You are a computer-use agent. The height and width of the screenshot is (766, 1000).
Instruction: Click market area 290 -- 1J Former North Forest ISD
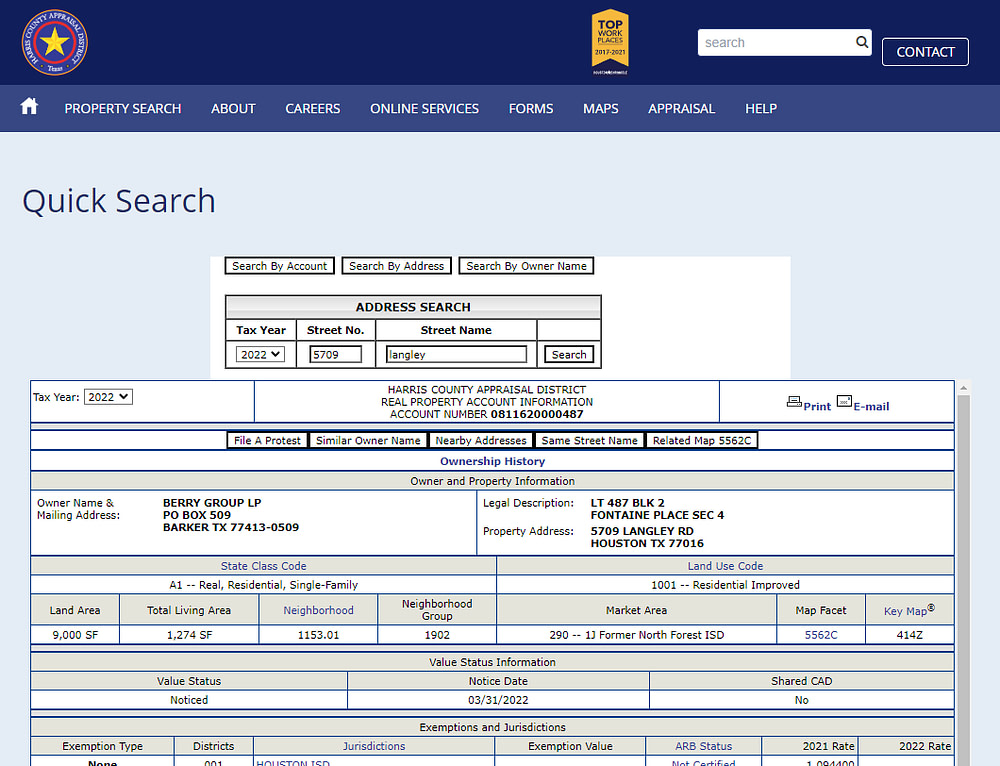click(636, 635)
